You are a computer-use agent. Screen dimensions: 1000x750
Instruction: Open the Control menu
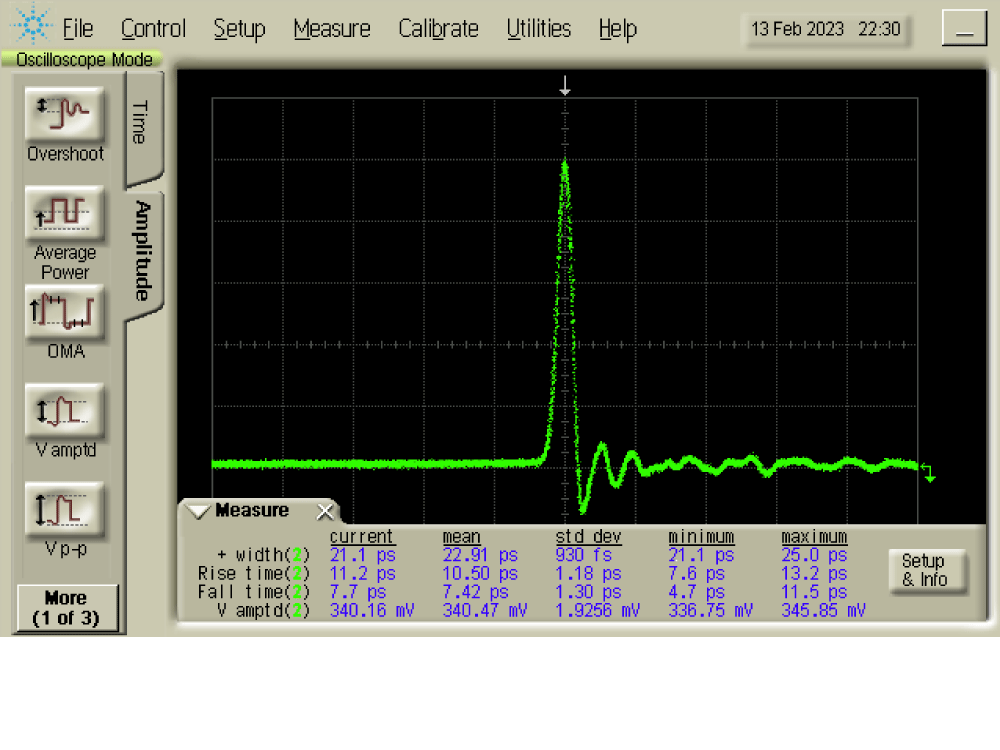point(153,29)
